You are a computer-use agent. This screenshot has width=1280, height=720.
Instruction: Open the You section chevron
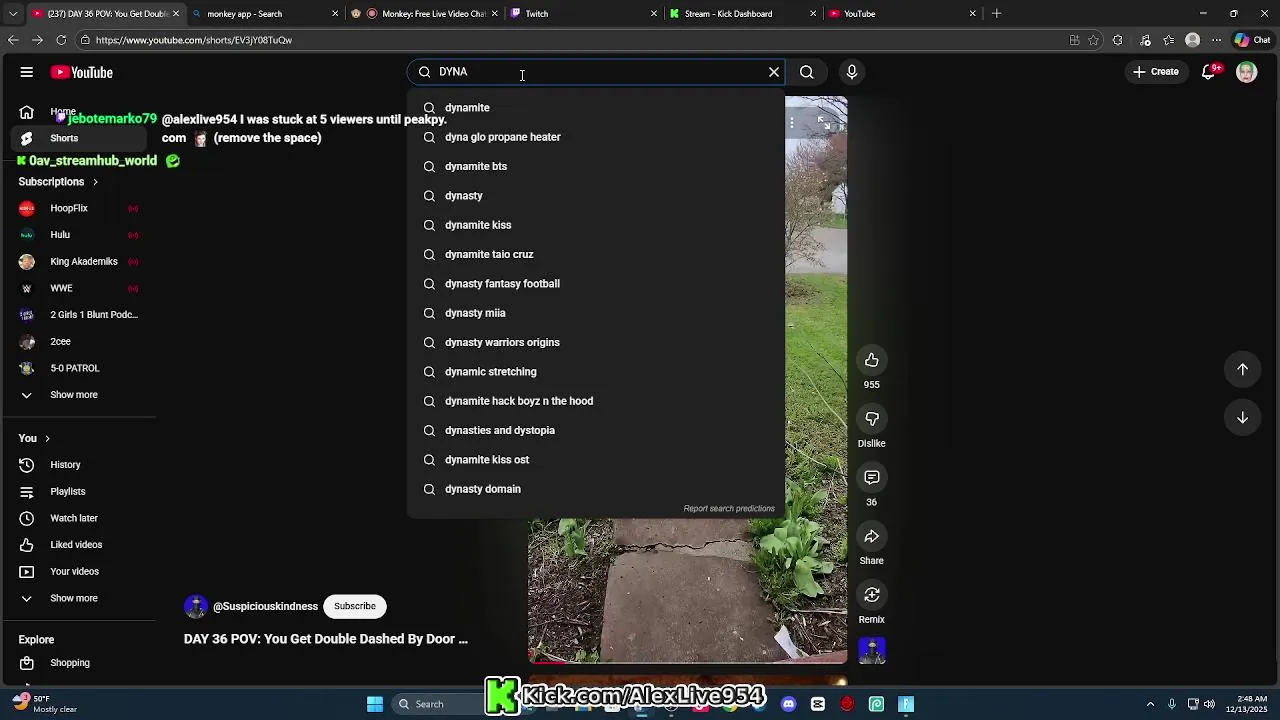pyautogui.click(x=46, y=439)
